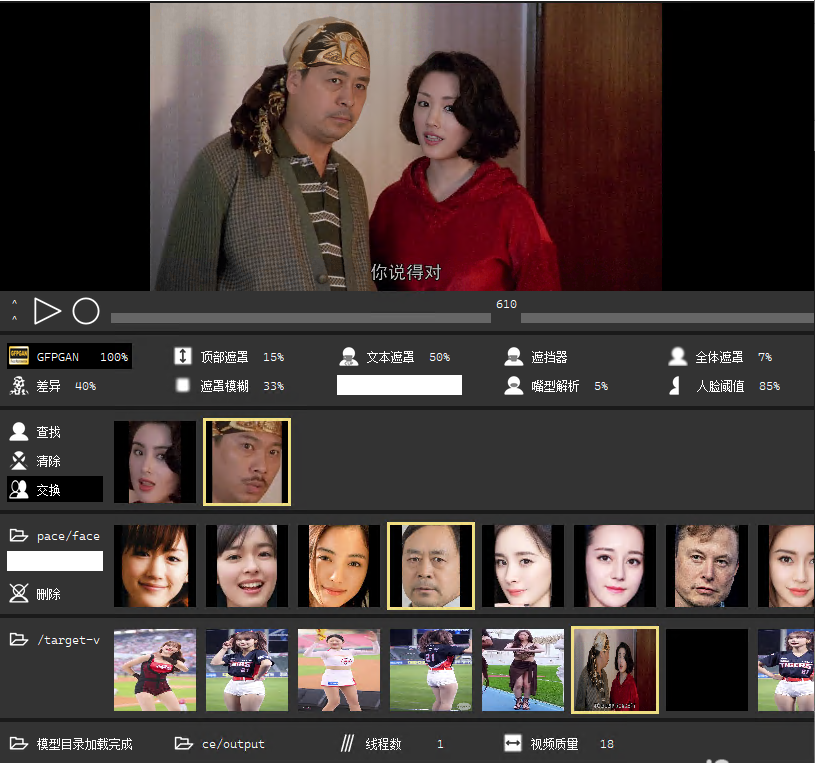Toggle the 差异 icon
Image resolution: width=815 pixels, height=763 pixels.
(19, 386)
